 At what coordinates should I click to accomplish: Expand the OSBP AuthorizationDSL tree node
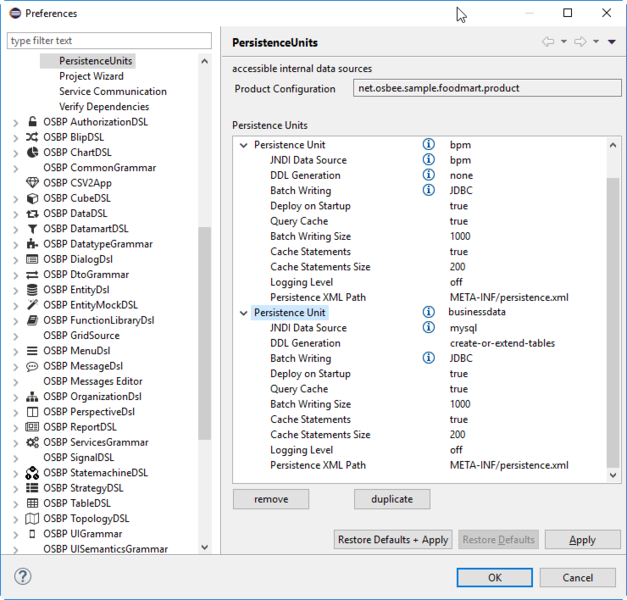[16, 123]
